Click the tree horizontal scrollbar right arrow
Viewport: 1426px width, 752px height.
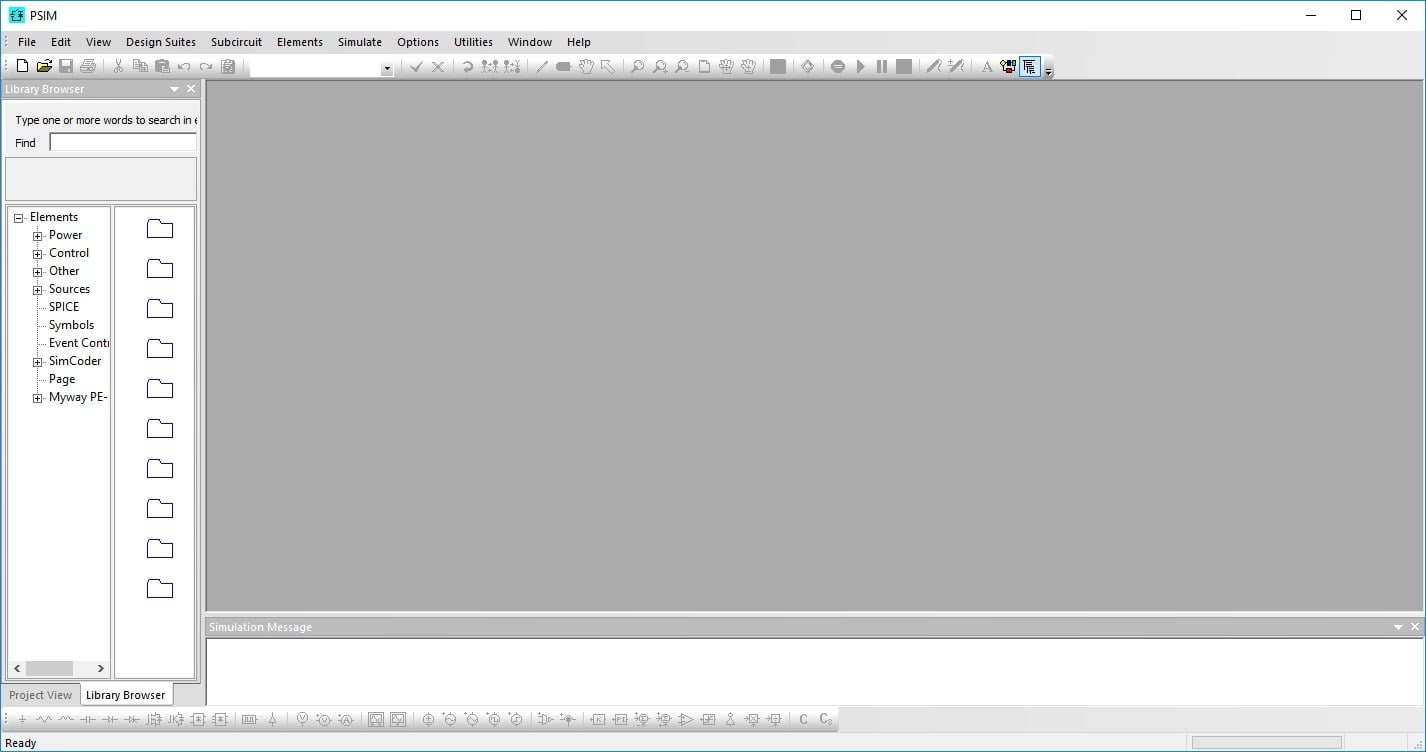tap(100, 668)
